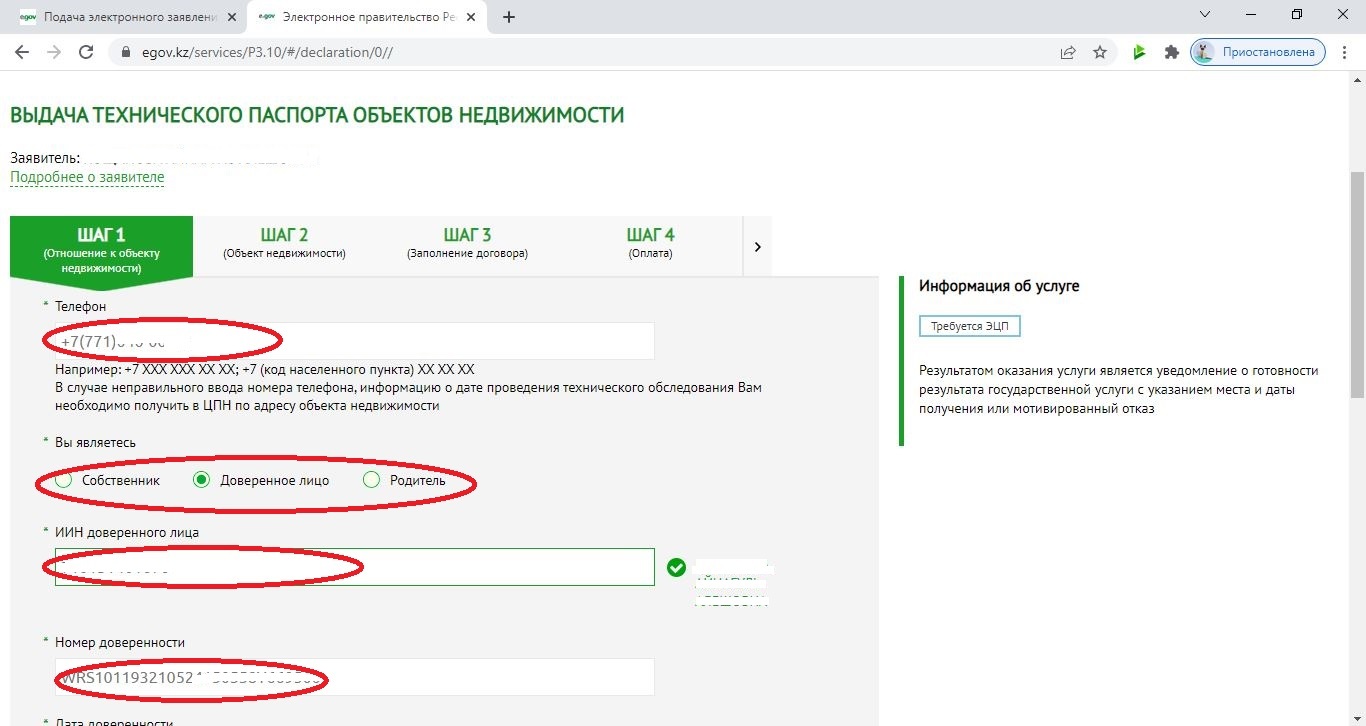Go back to the previous page
Image resolution: width=1366 pixels, height=726 pixels.
pyautogui.click(x=22, y=52)
